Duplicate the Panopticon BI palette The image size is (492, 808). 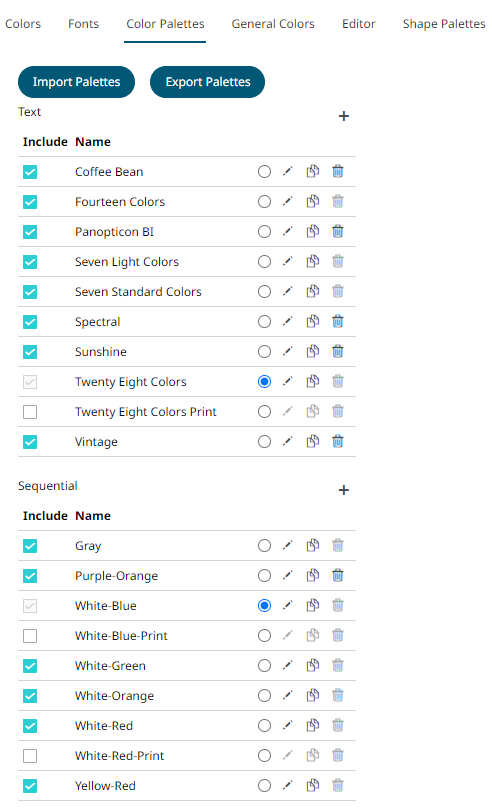pos(313,231)
